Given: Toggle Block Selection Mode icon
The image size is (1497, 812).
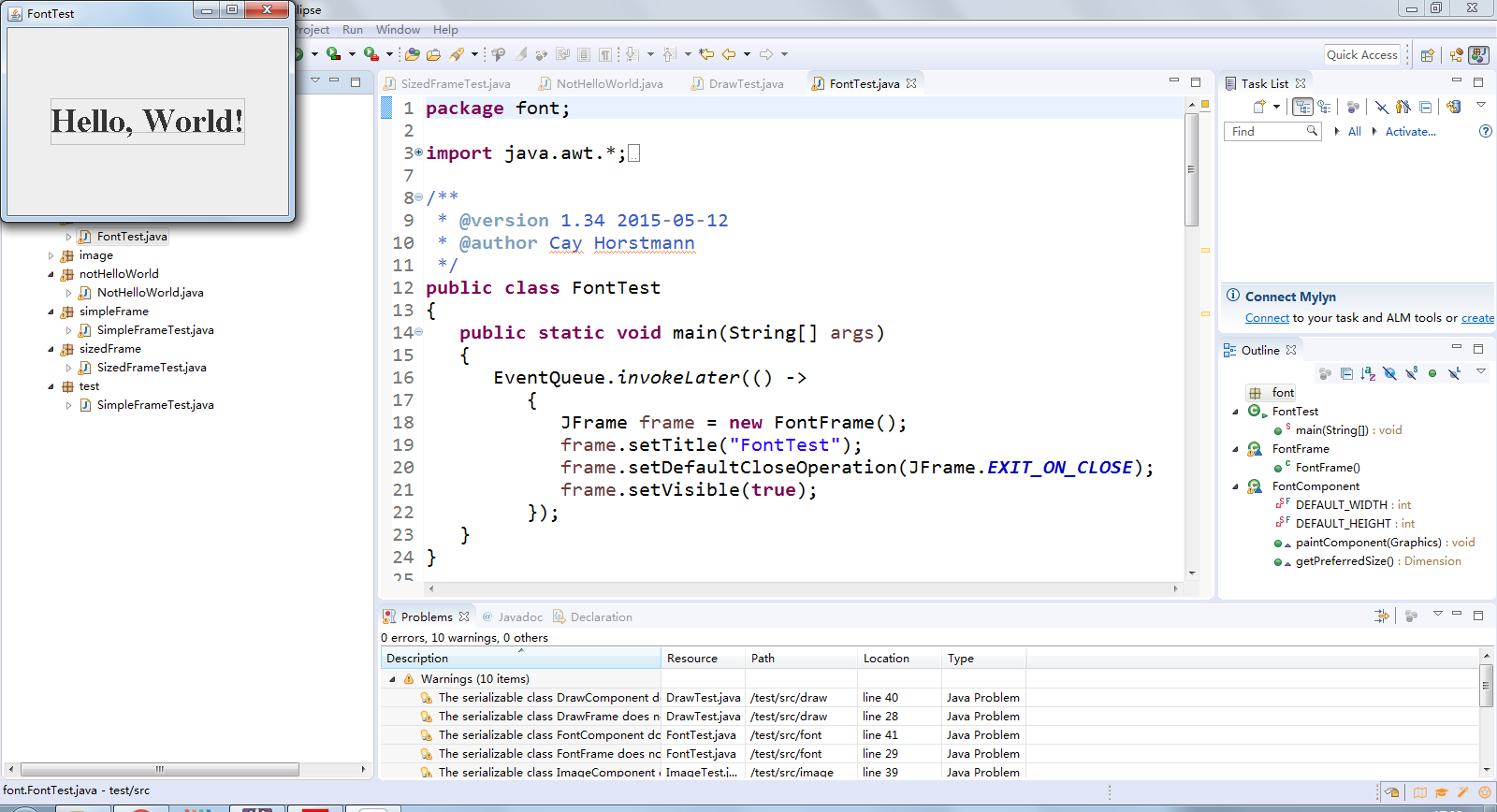Looking at the screenshot, I should click(x=584, y=54).
